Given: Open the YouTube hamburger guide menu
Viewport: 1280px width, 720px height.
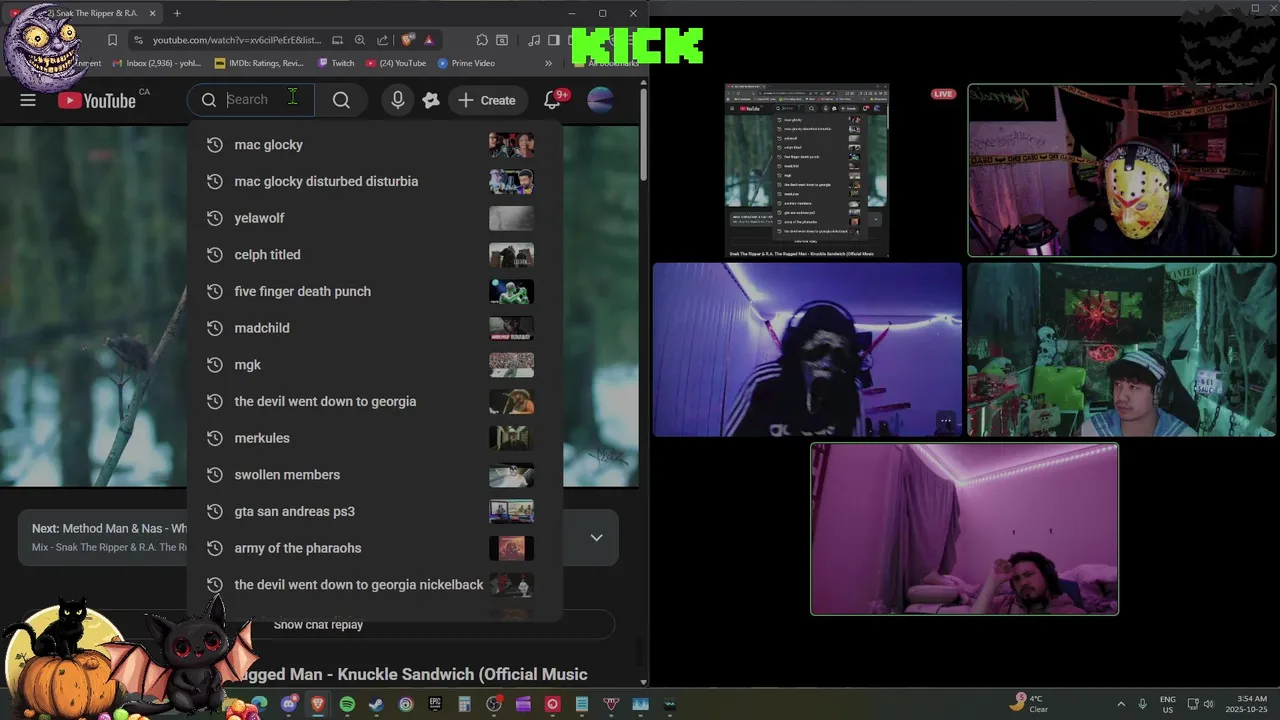Looking at the screenshot, I should click(28, 100).
